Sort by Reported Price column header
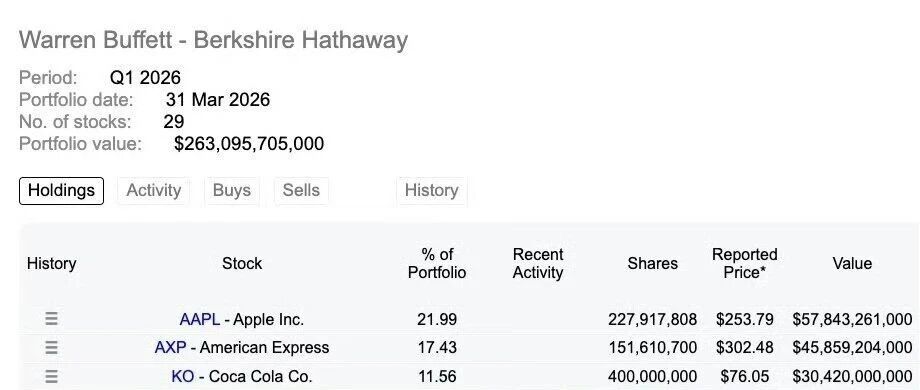Viewport: 920px width, 390px height. (745, 263)
